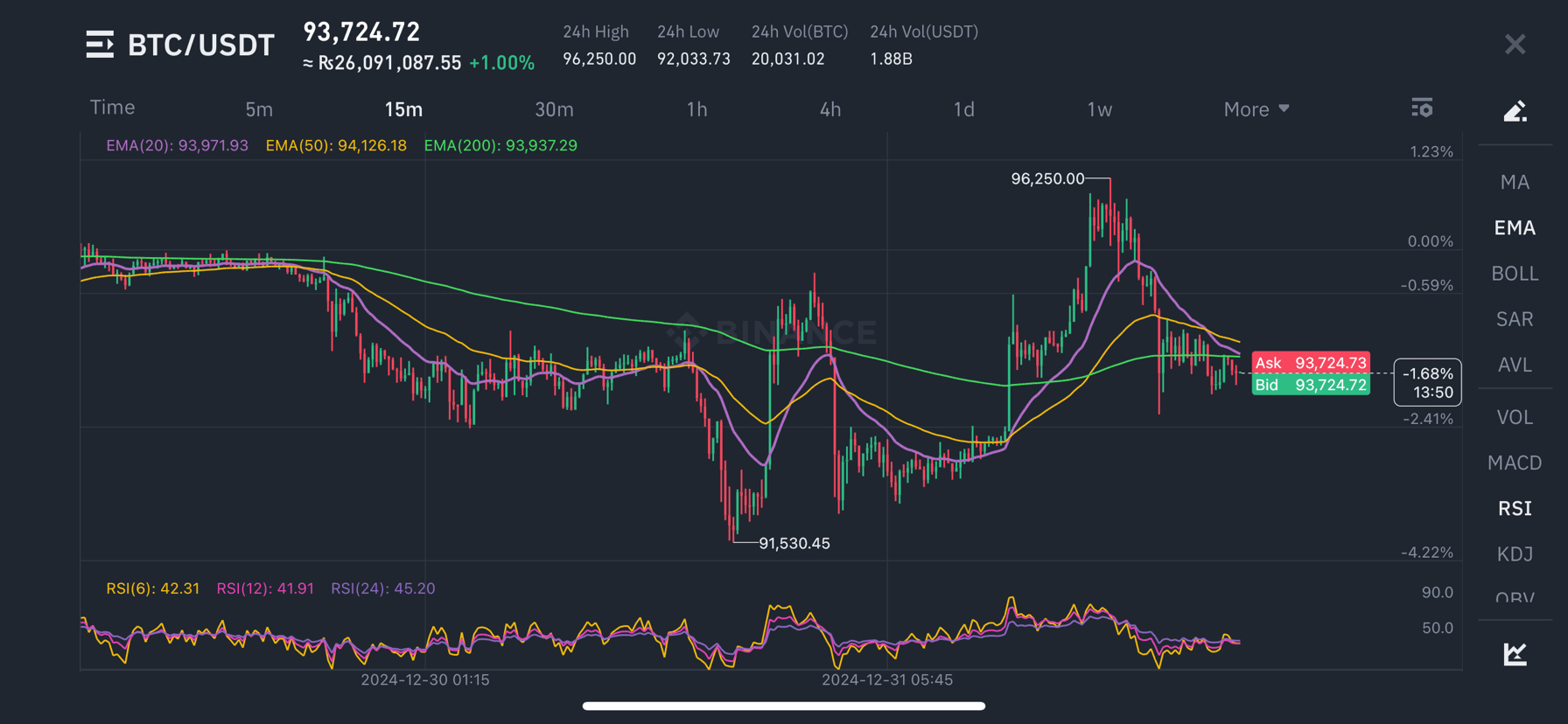Viewport: 1568px width, 724px height.
Task: Click the home indicator bar at bottom
Action: coord(784,706)
